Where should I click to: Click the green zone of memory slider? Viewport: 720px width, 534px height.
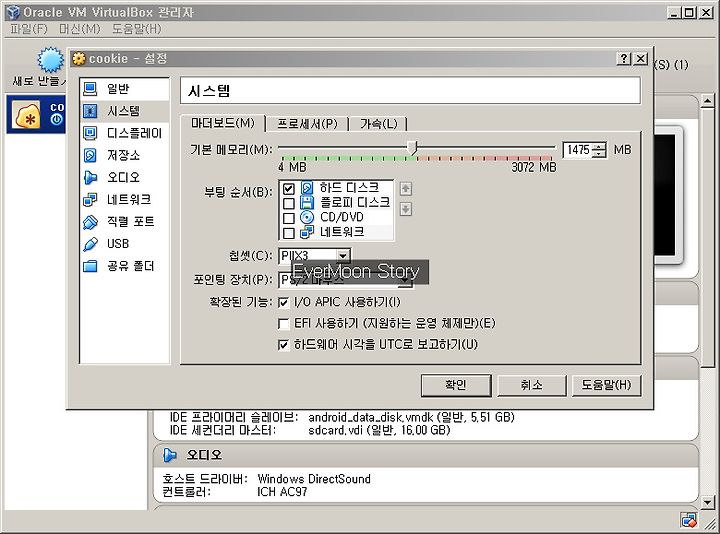349,158
